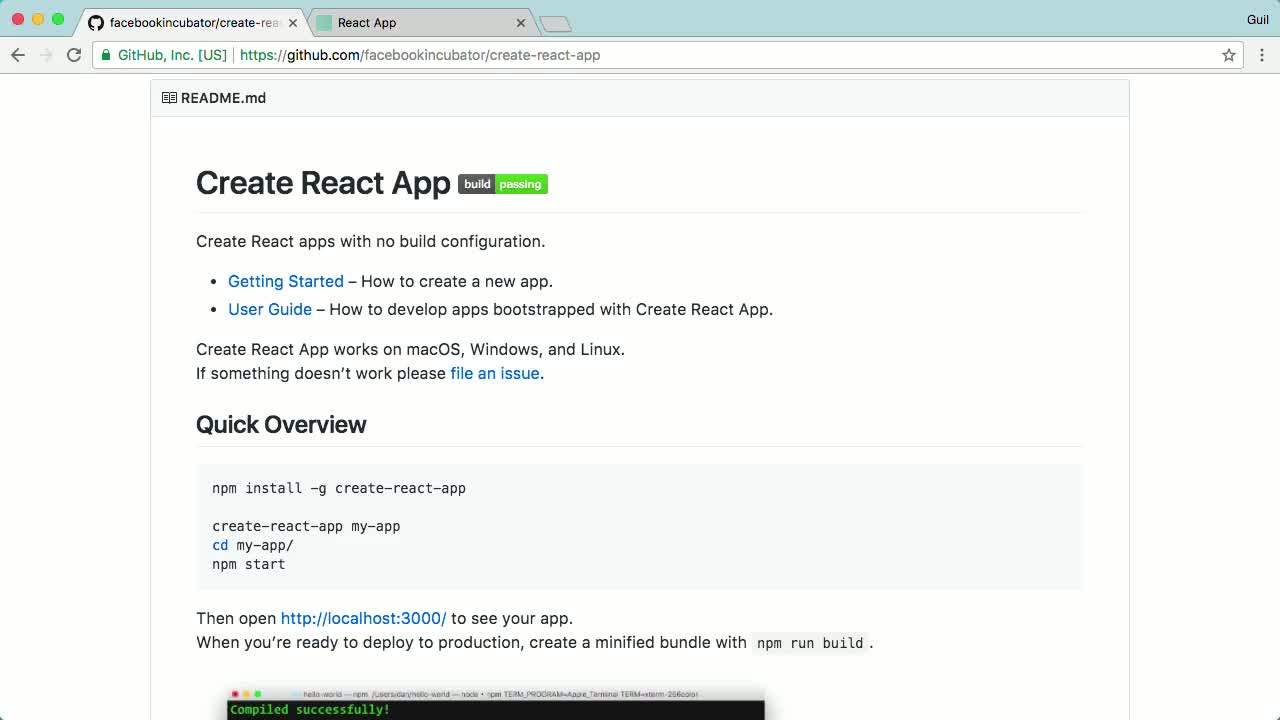Close the window with red button
This screenshot has width=1280, height=720.
click(18, 19)
